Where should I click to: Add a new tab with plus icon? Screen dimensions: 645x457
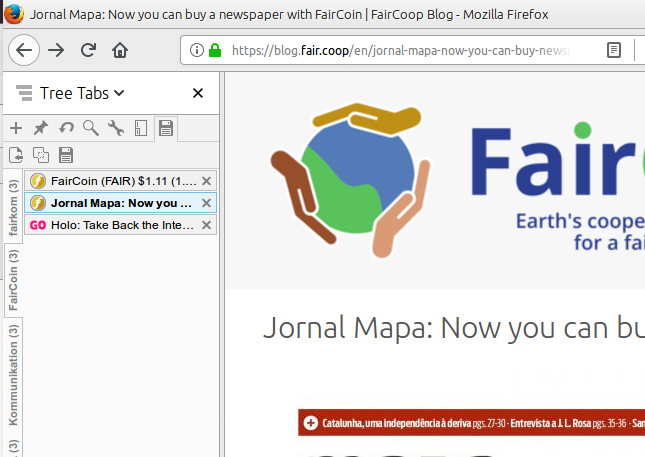pos(16,128)
